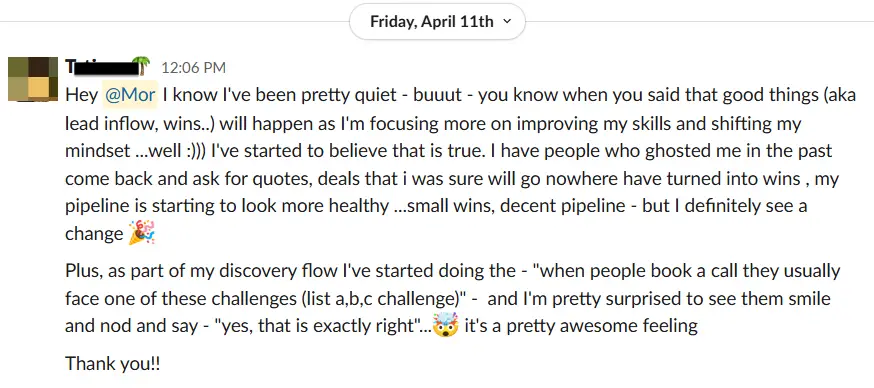
Task: Click the word "Hey" starting the message
Action: [81, 95]
